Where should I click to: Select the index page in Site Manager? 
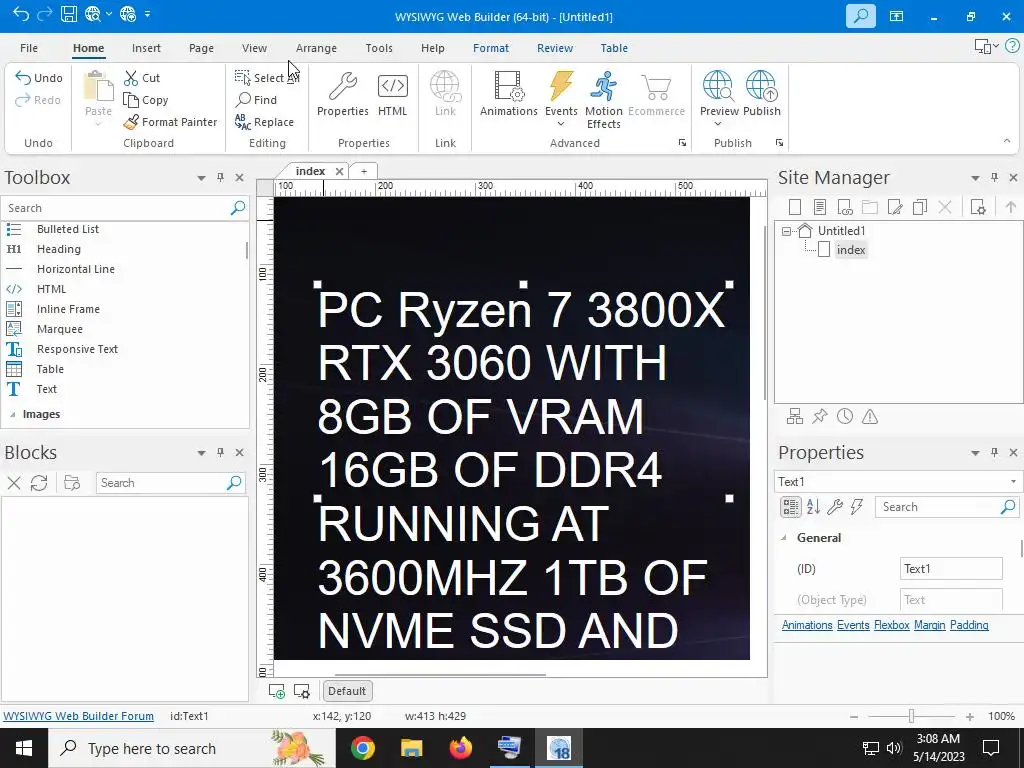click(x=850, y=250)
